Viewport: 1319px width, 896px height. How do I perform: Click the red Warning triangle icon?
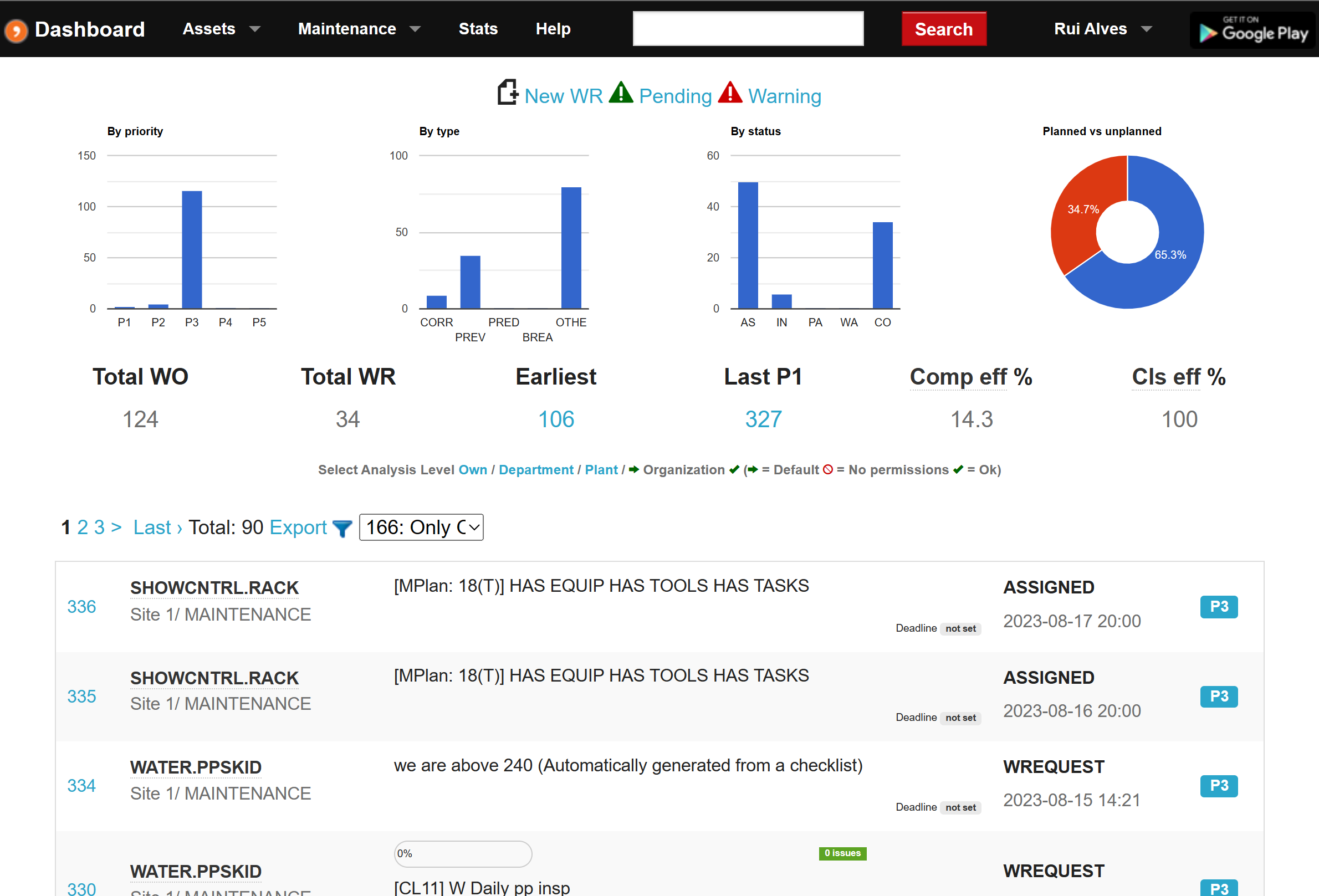(730, 93)
